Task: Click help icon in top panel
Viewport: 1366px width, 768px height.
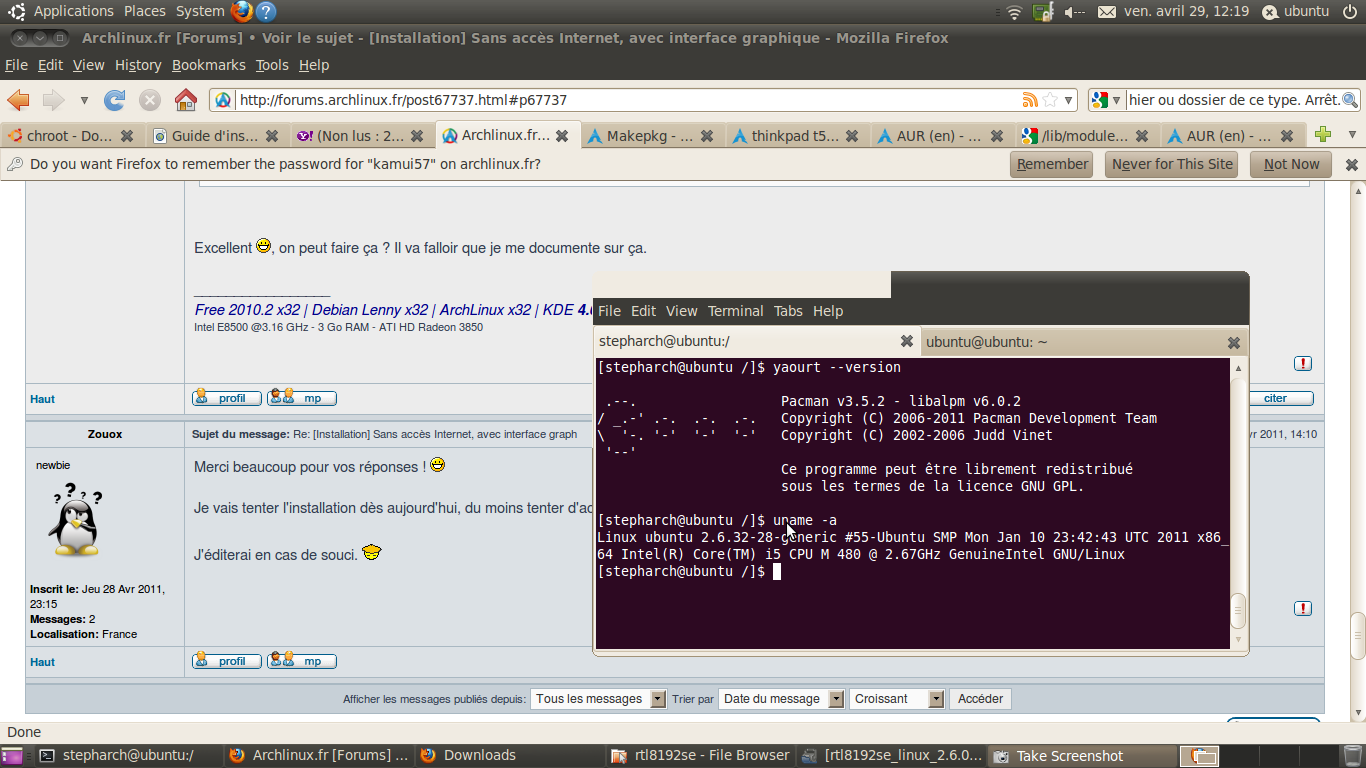Action: (x=265, y=12)
